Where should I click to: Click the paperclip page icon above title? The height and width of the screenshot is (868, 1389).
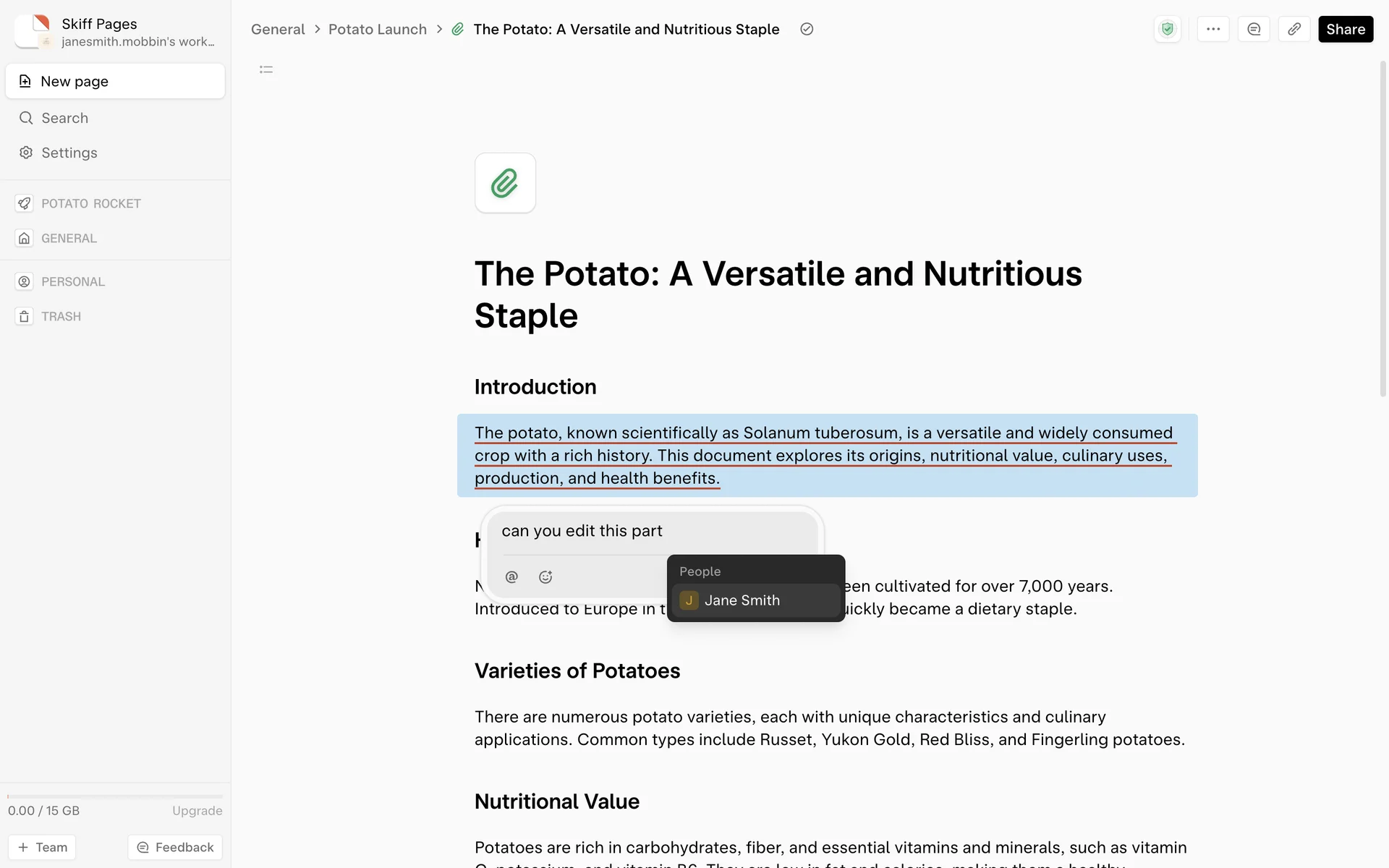click(505, 183)
